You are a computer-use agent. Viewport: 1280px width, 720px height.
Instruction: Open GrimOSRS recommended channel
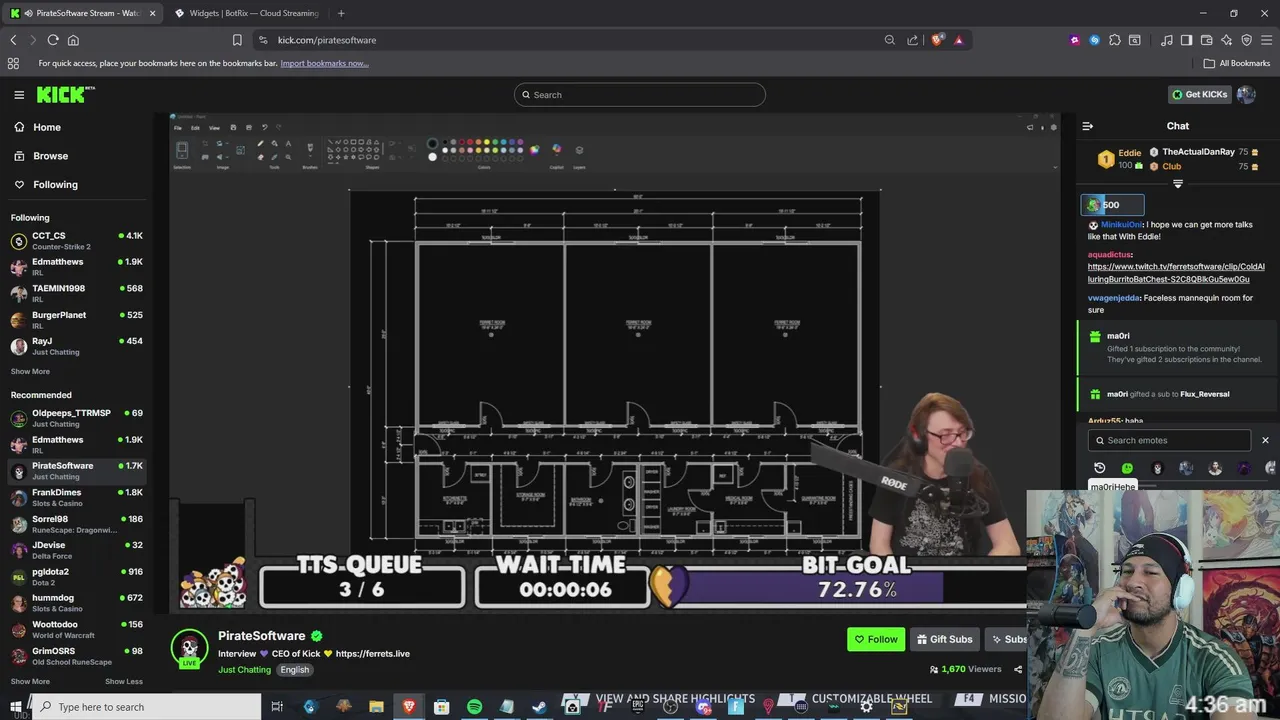pos(77,656)
